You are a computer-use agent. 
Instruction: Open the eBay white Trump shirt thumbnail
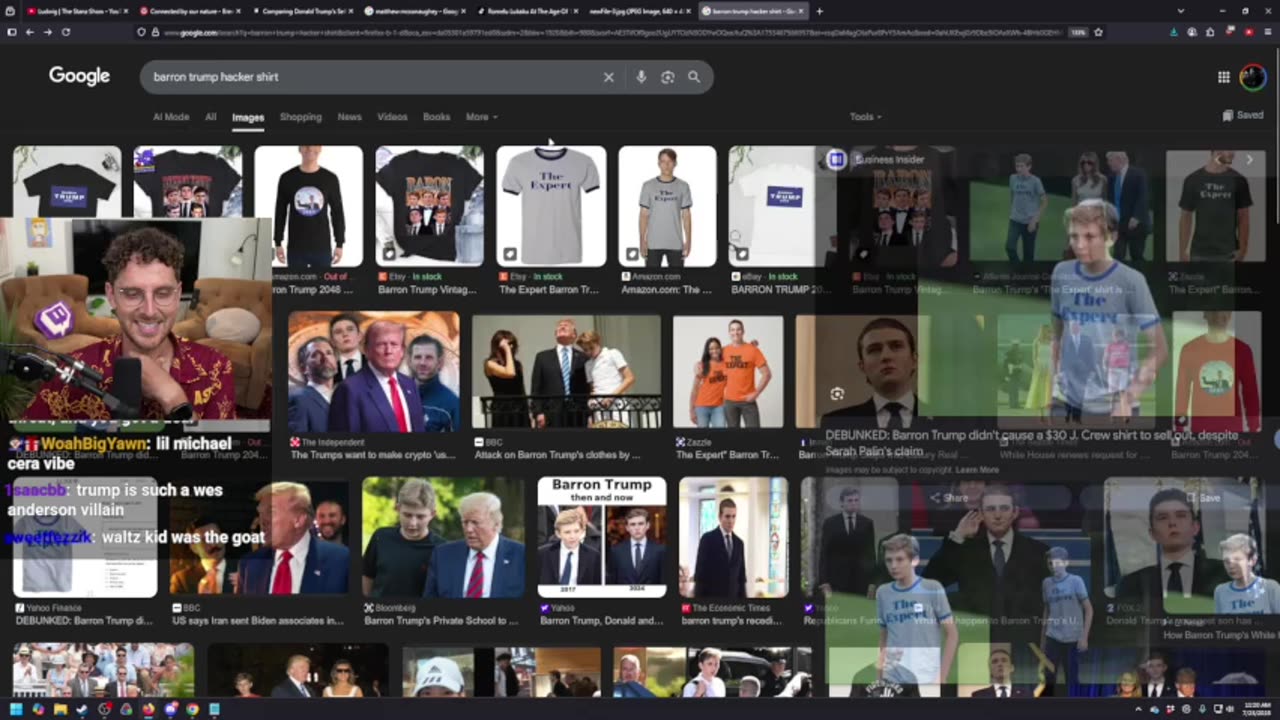(782, 206)
